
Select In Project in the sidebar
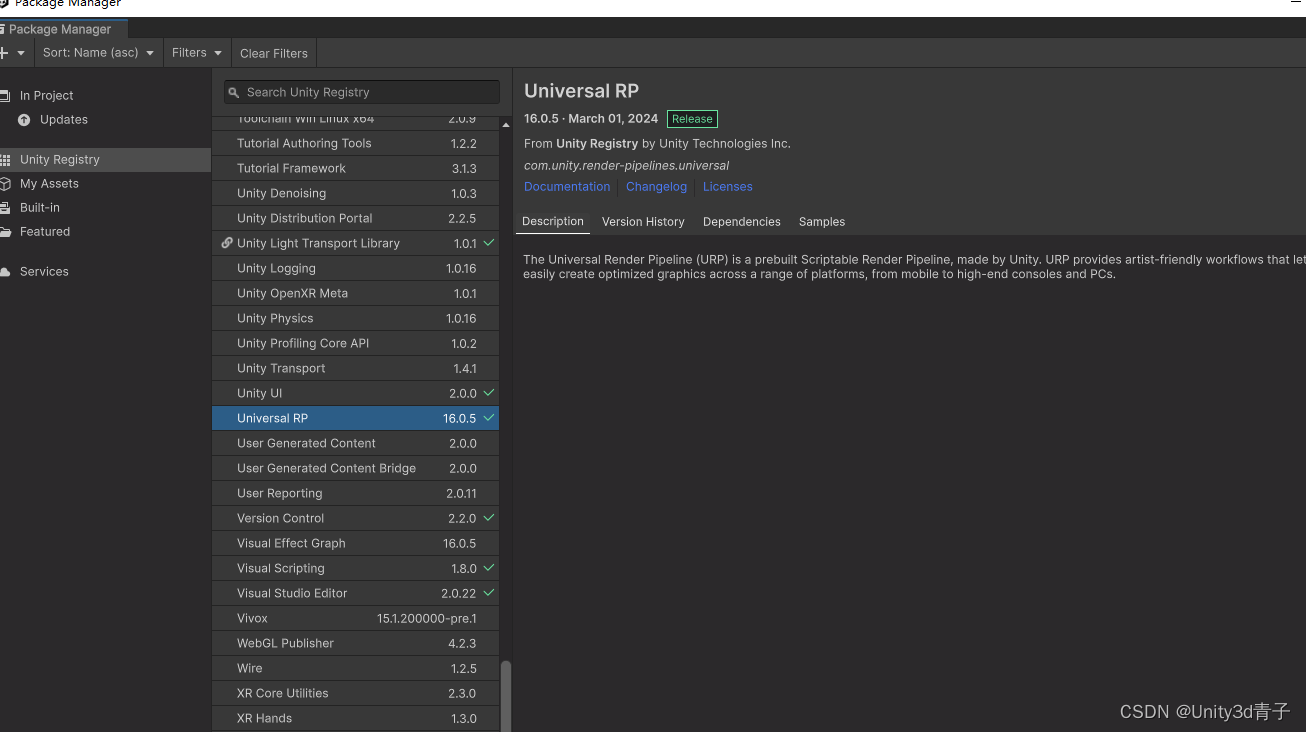tap(105, 95)
